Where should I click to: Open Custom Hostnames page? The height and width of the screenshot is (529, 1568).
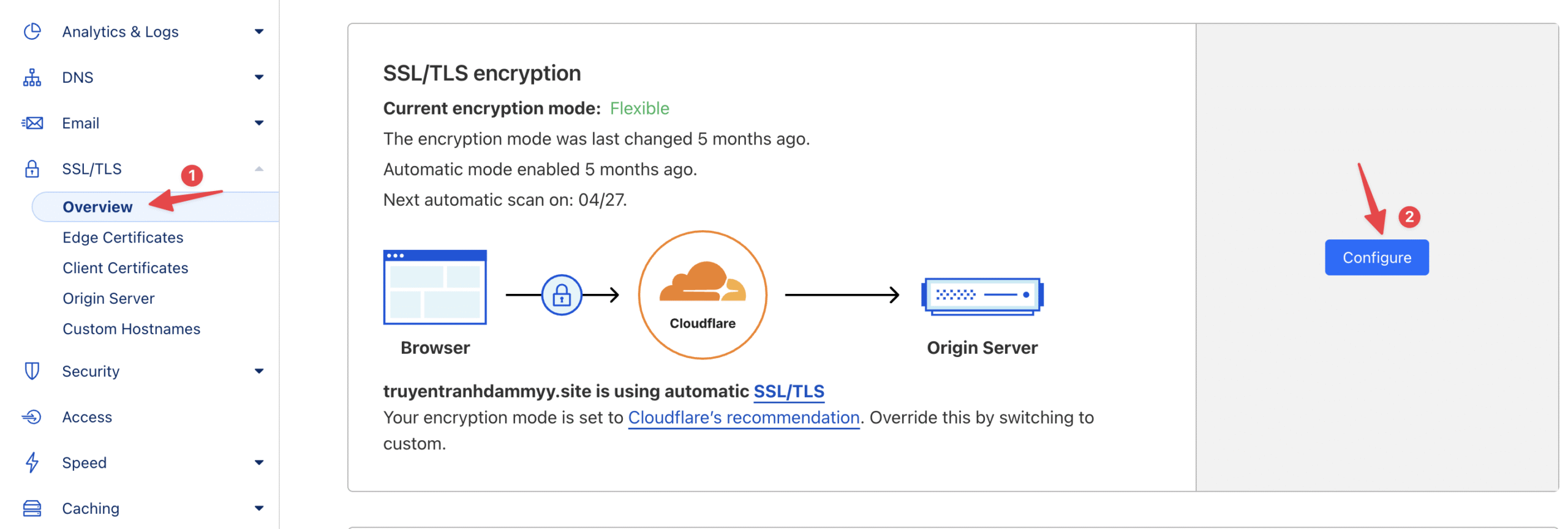(131, 329)
